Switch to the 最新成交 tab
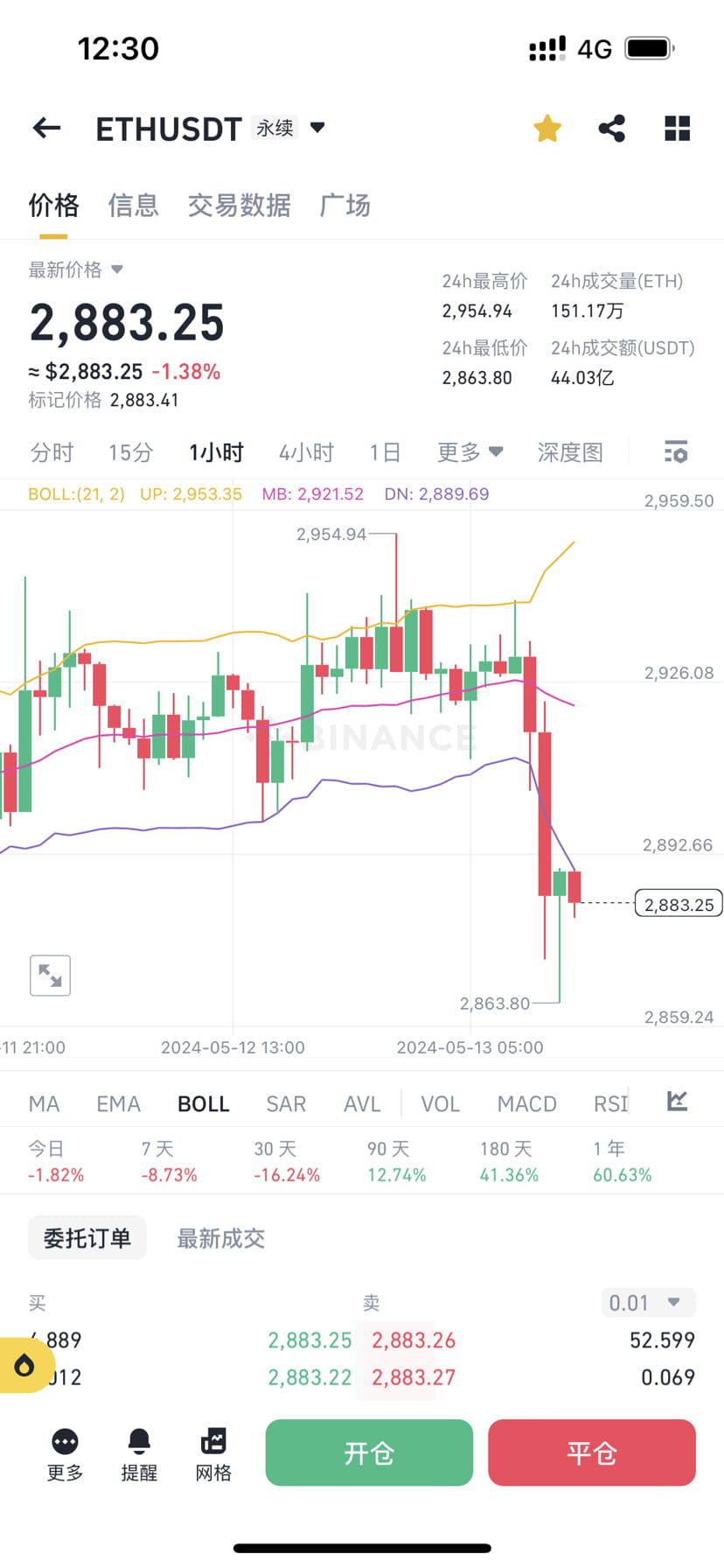This screenshot has width=724, height=1568. [x=219, y=1237]
